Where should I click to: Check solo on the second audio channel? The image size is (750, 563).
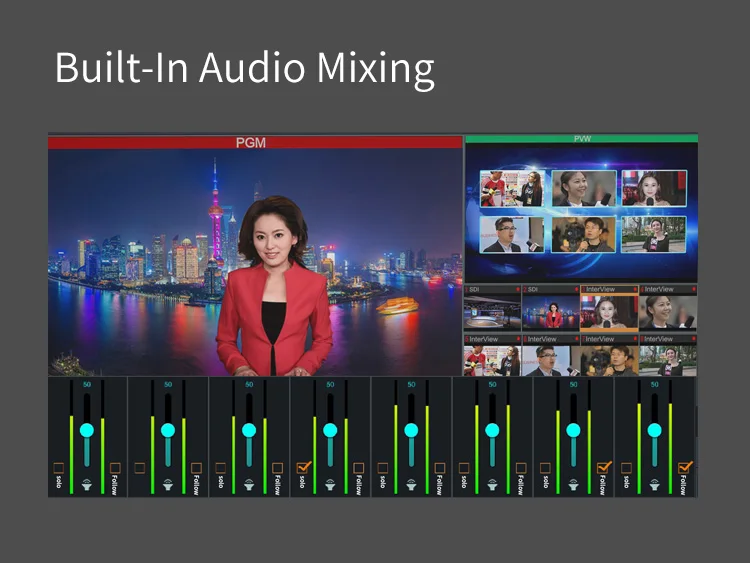click(x=140, y=468)
